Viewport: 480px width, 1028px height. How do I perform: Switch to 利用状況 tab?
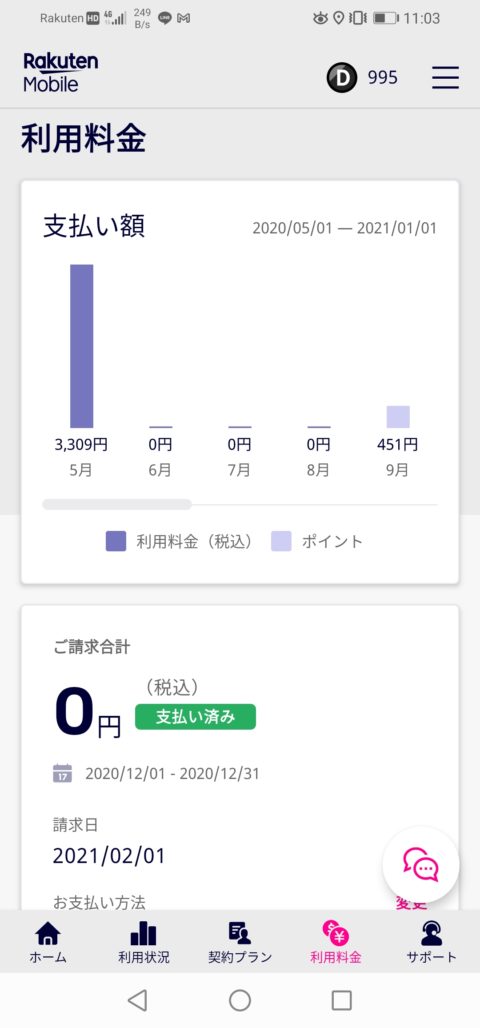tap(144, 942)
